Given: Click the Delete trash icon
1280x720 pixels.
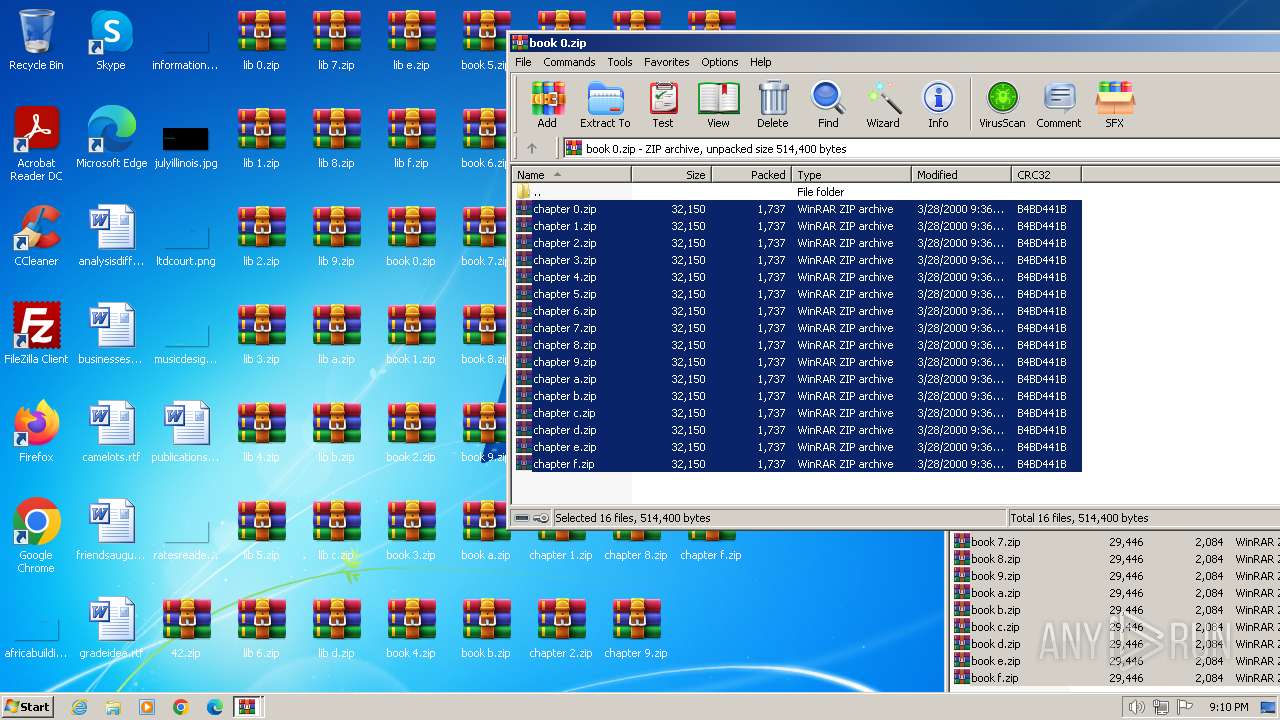Looking at the screenshot, I should (x=772, y=105).
